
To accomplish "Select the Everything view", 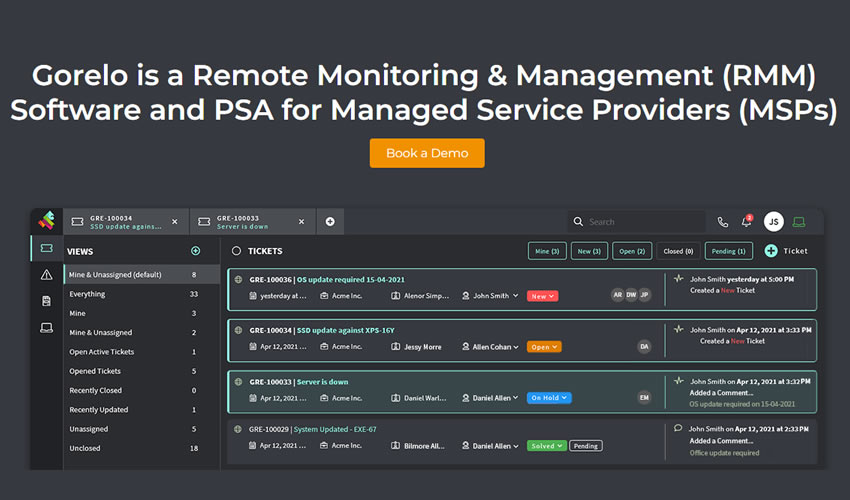I will point(141,294).
